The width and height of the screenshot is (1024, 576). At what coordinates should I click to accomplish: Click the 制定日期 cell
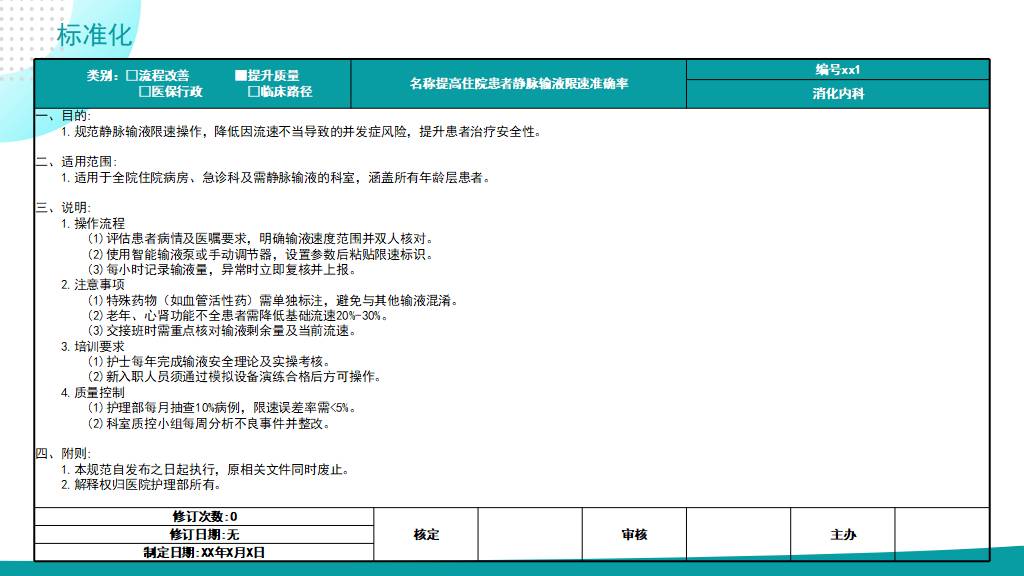click(204, 552)
